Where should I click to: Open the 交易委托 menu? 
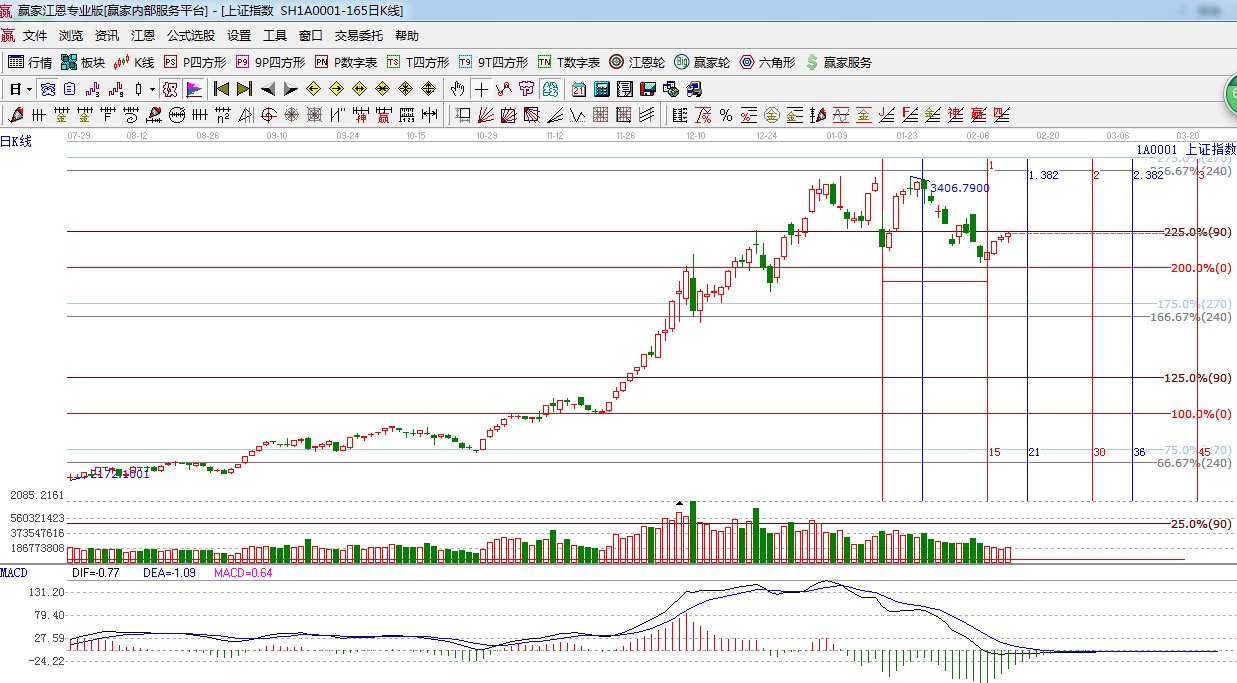[x=358, y=36]
